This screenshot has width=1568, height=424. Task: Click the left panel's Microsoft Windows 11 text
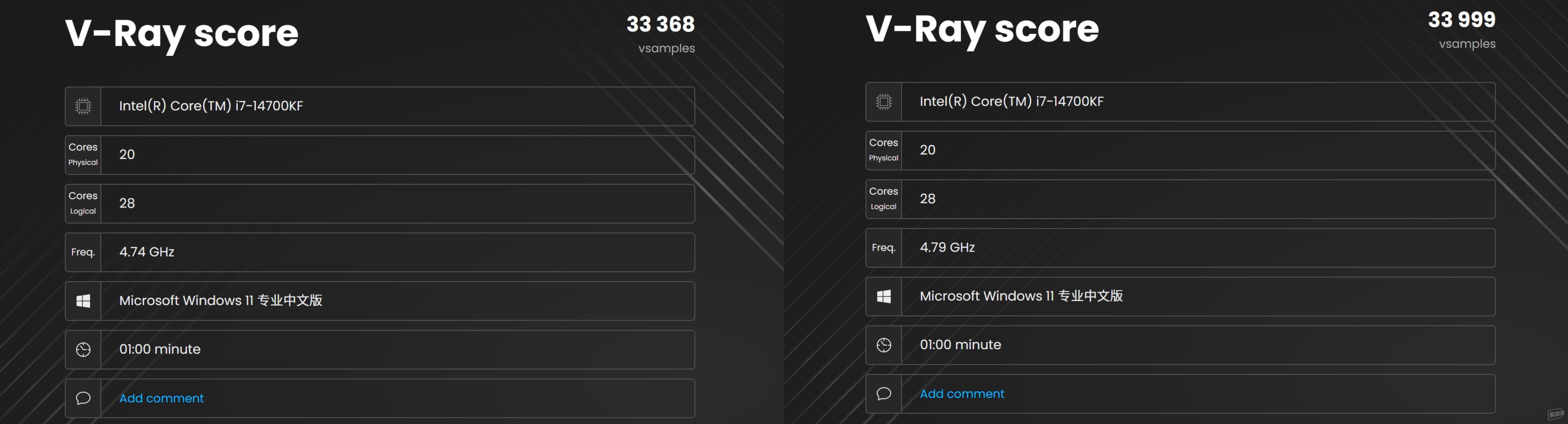[x=220, y=301]
